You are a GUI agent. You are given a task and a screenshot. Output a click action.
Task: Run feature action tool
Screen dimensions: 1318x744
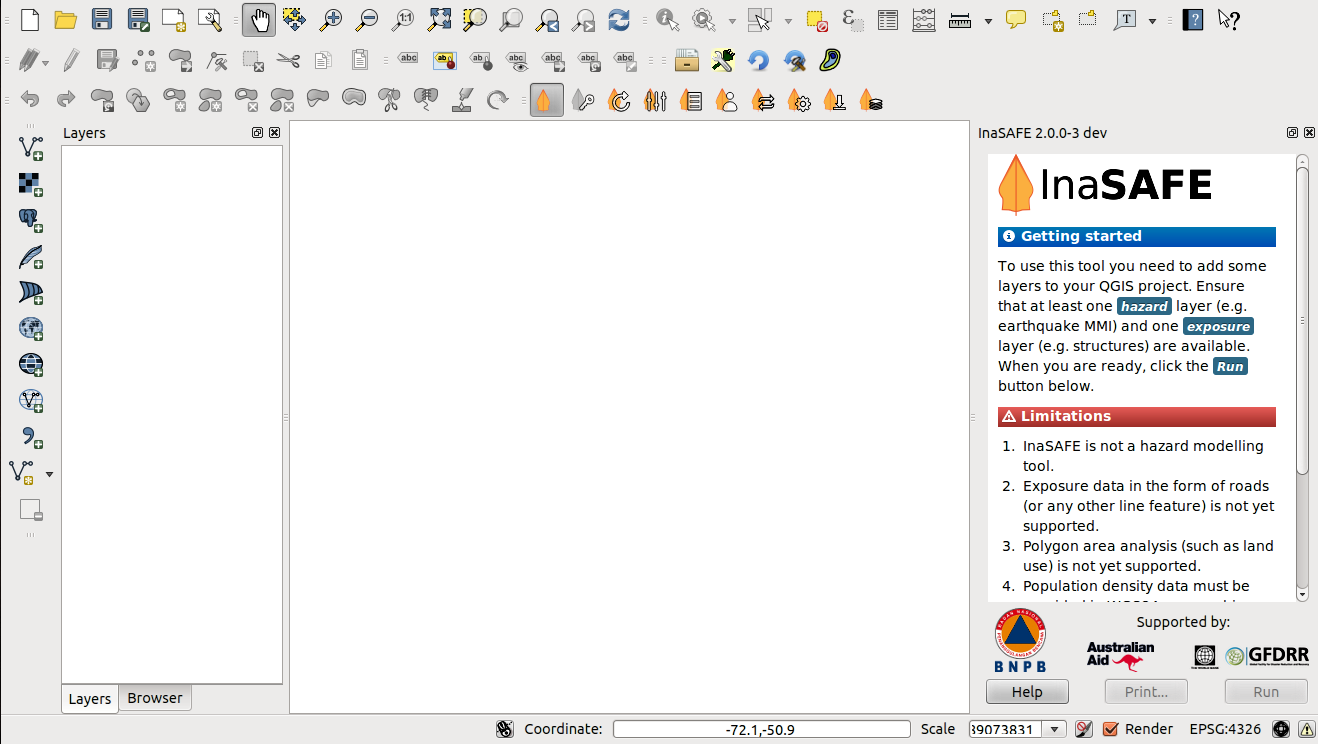(704, 19)
